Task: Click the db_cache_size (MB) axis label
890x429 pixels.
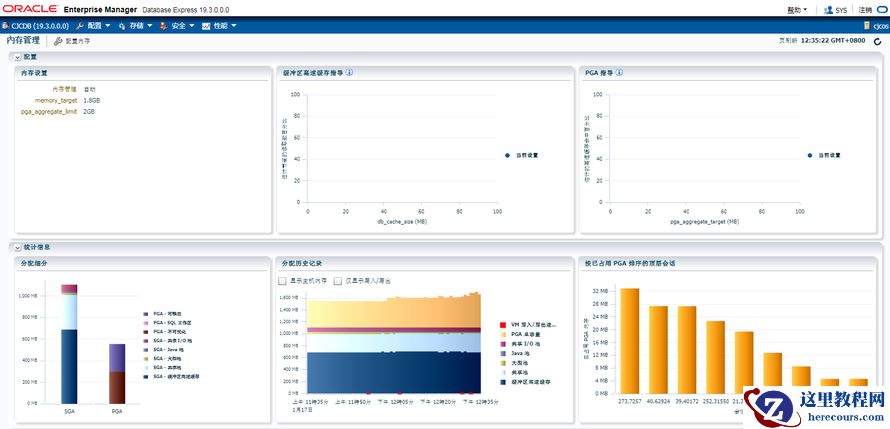Action: click(402, 222)
